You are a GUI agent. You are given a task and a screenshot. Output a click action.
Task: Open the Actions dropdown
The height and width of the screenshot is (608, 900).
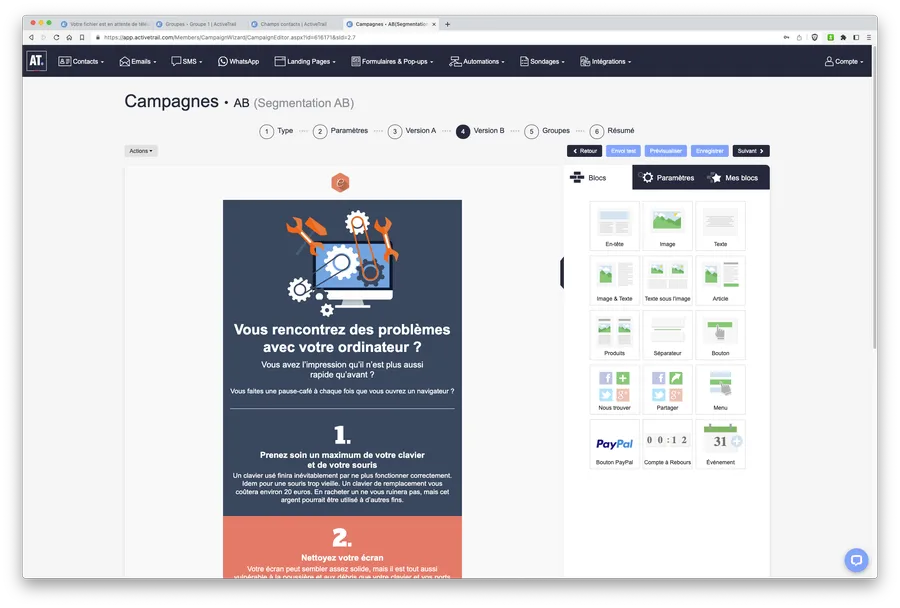(141, 151)
